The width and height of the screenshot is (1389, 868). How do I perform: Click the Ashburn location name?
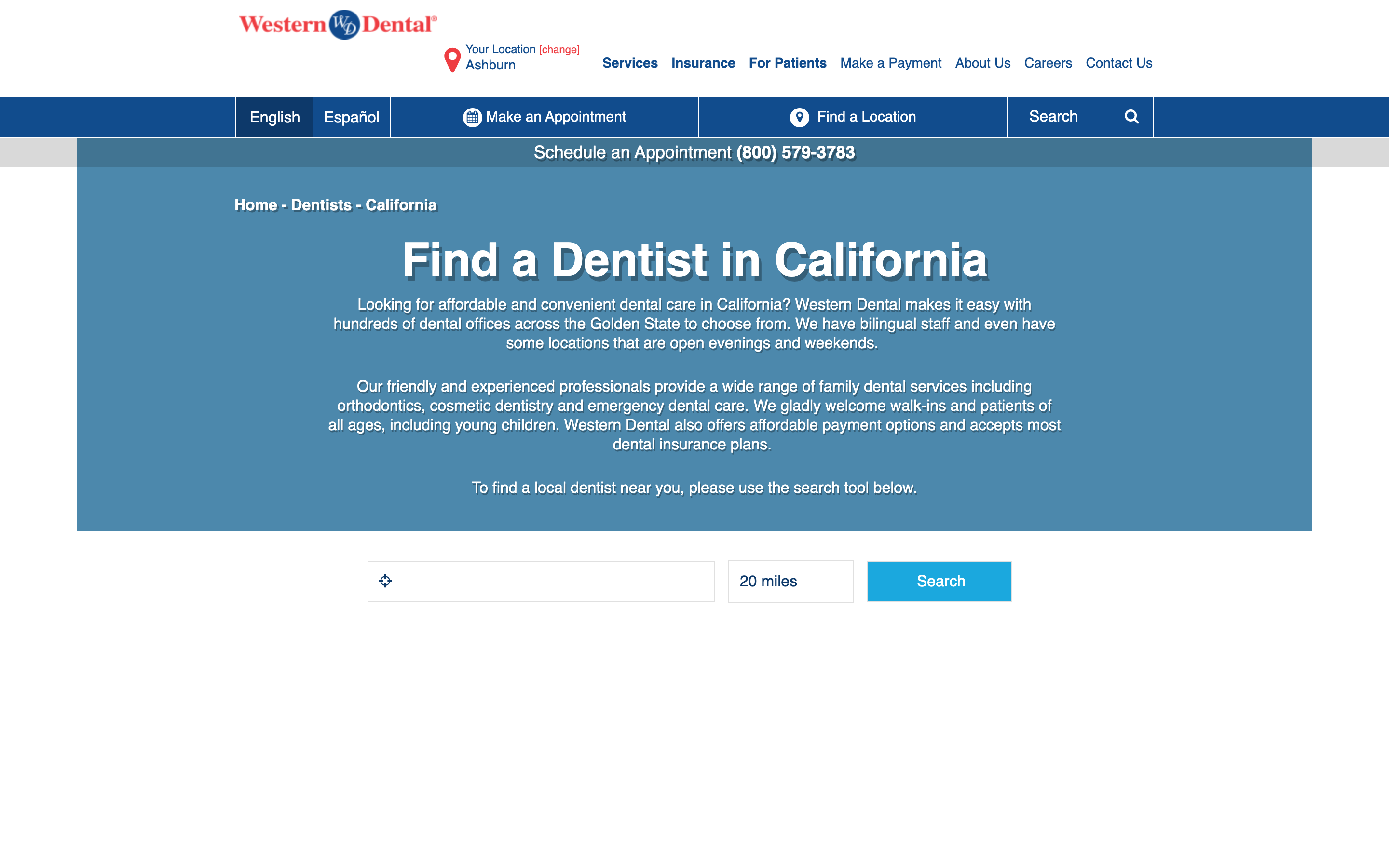(x=490, y=66)
